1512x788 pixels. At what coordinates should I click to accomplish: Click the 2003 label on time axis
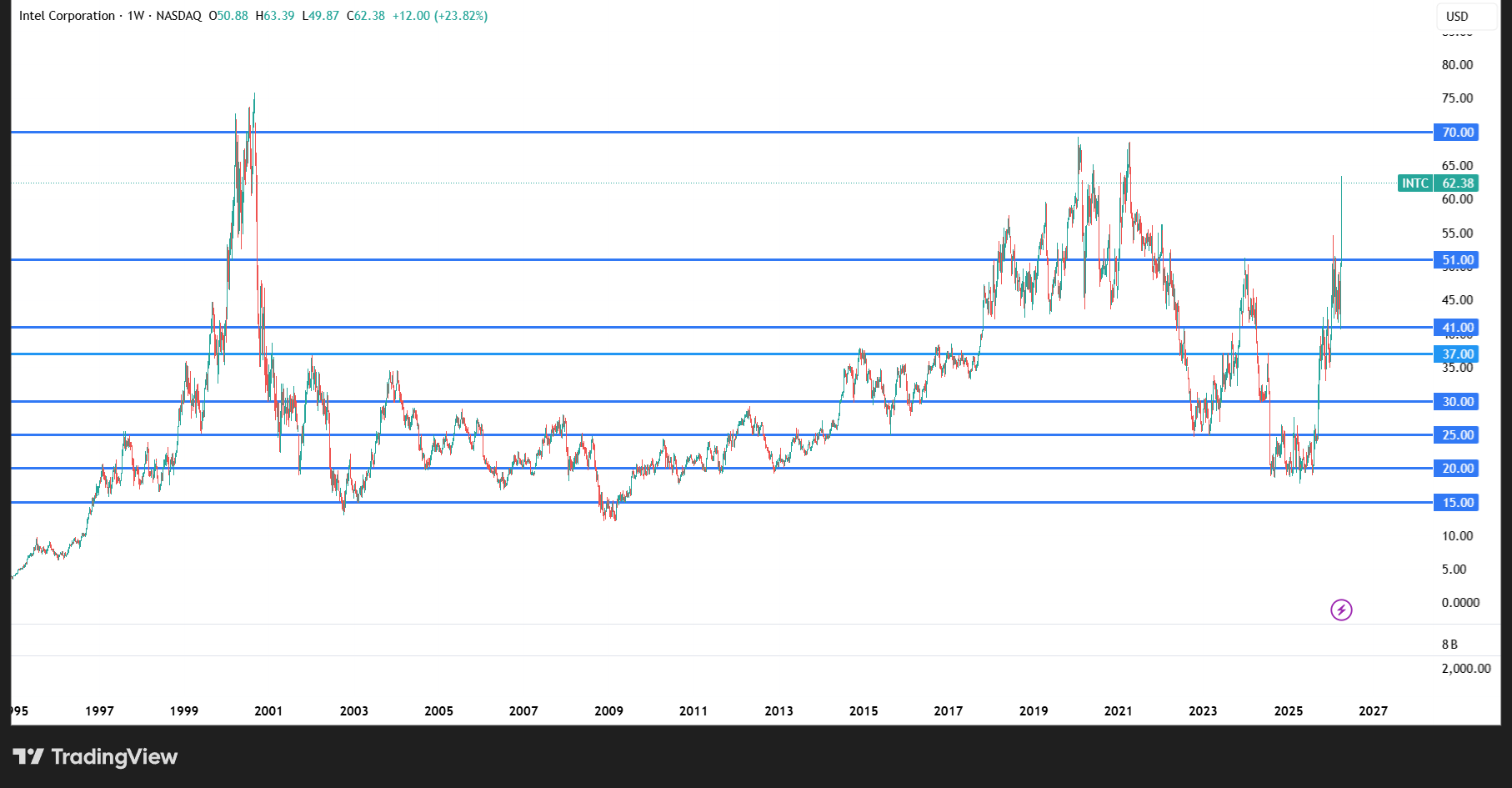coord(354,710)
